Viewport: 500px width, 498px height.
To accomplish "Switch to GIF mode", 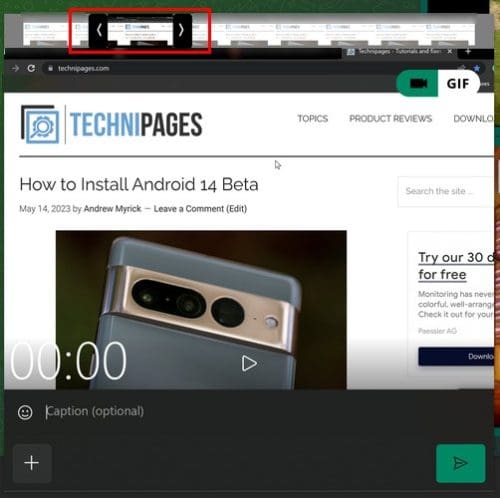I will [x=458, y=84].
